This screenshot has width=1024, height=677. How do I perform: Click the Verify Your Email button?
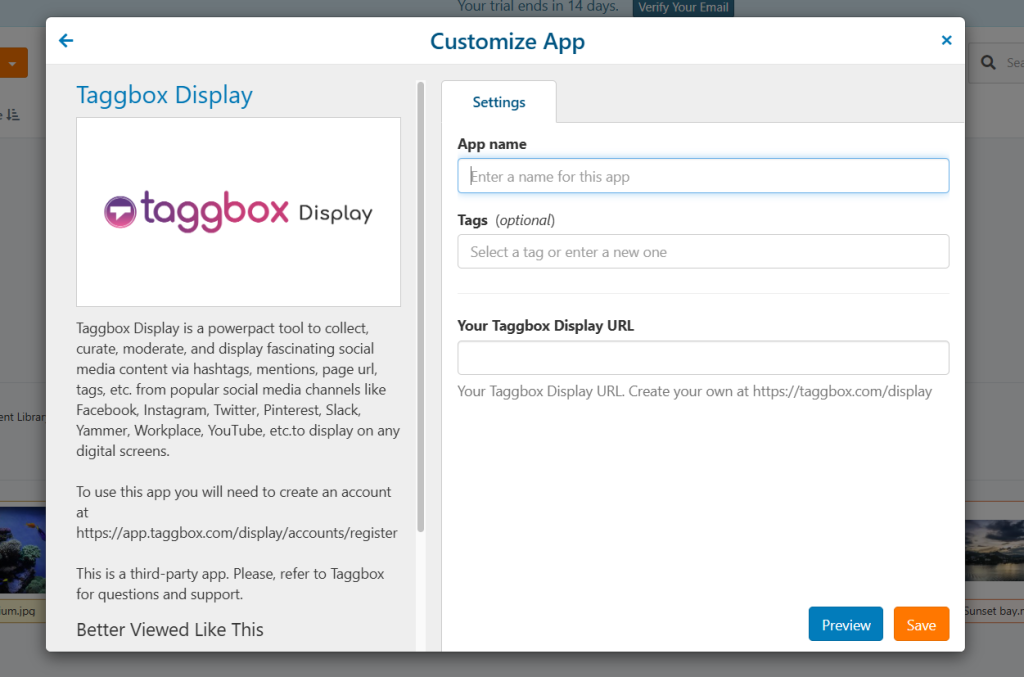pyautogui.click(x=683, y=7)
